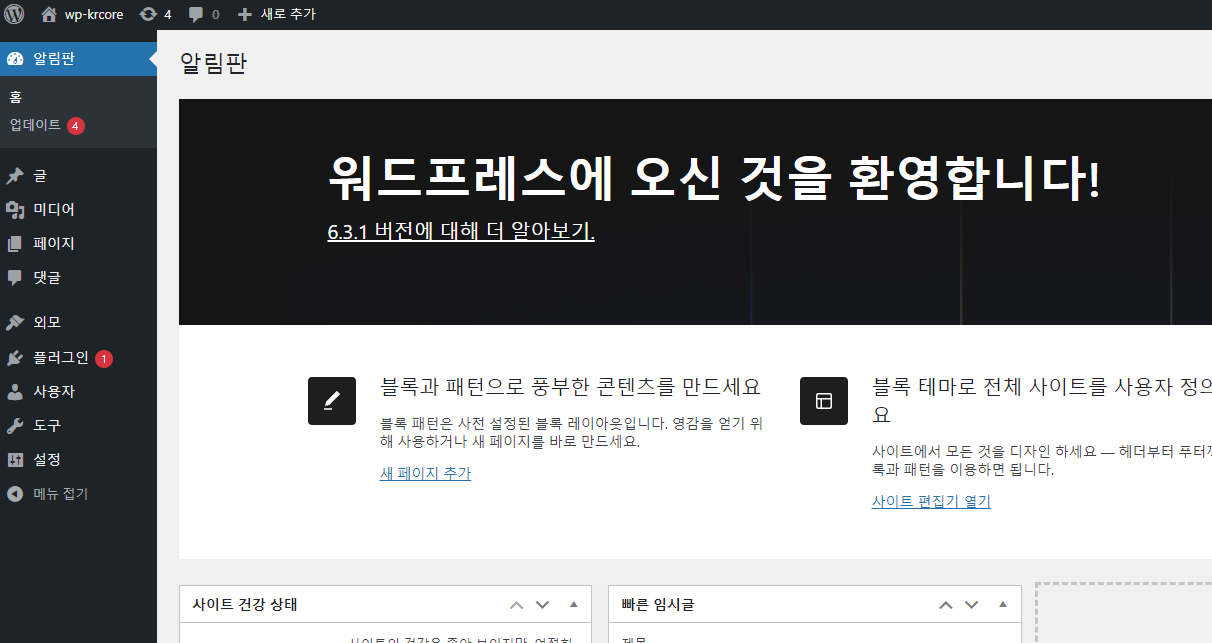Open the comments bubble icon in admin bar
1212x643 pixels.
point(196,14)
